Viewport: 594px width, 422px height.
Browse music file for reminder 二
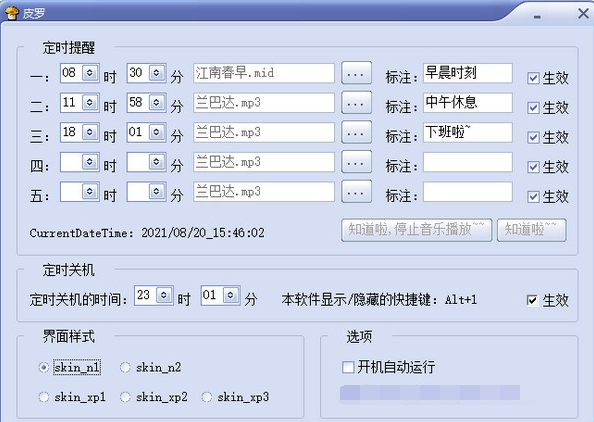click(x=356, y=102)
